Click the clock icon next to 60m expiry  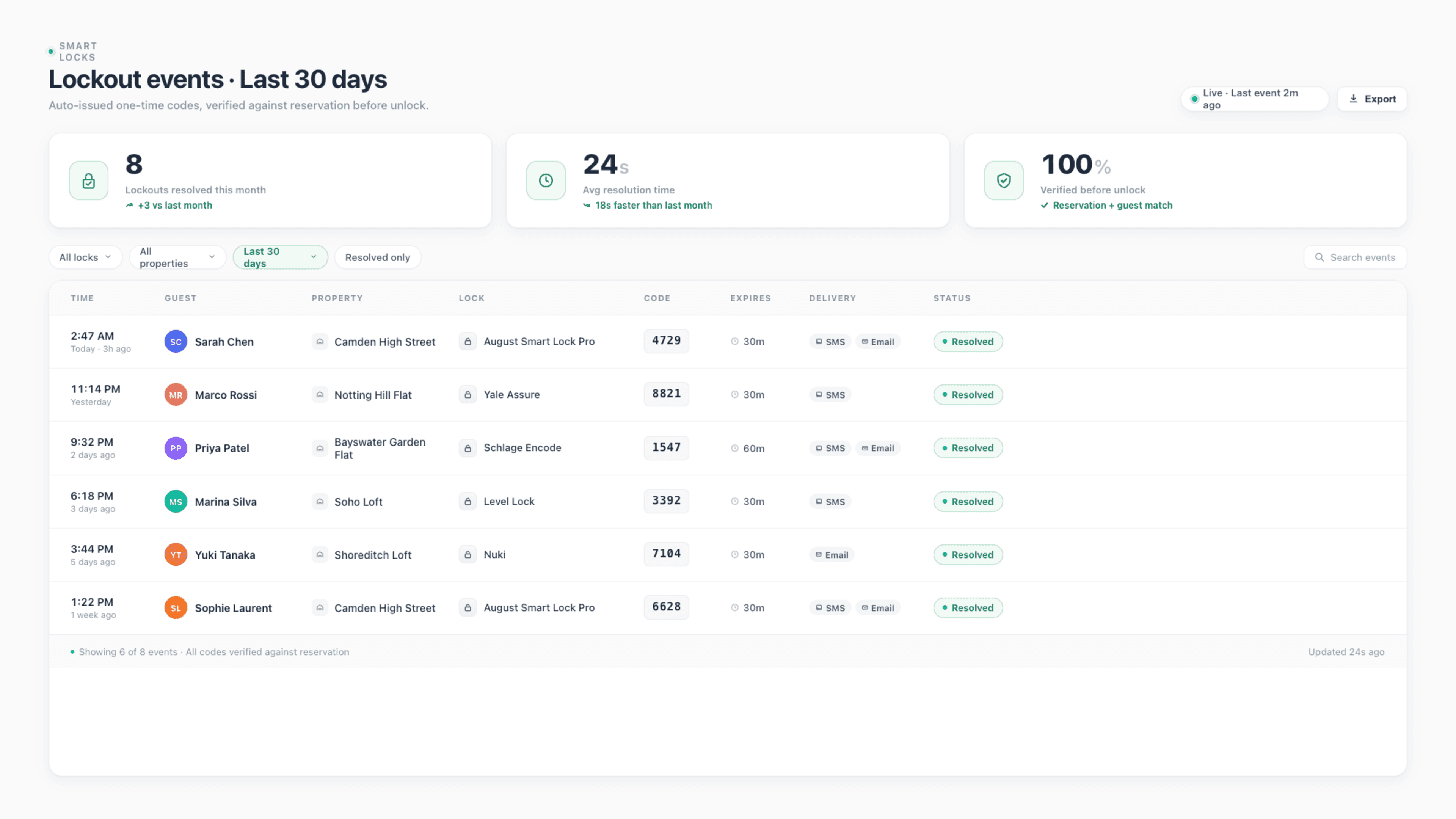click(x=735, y=448)
